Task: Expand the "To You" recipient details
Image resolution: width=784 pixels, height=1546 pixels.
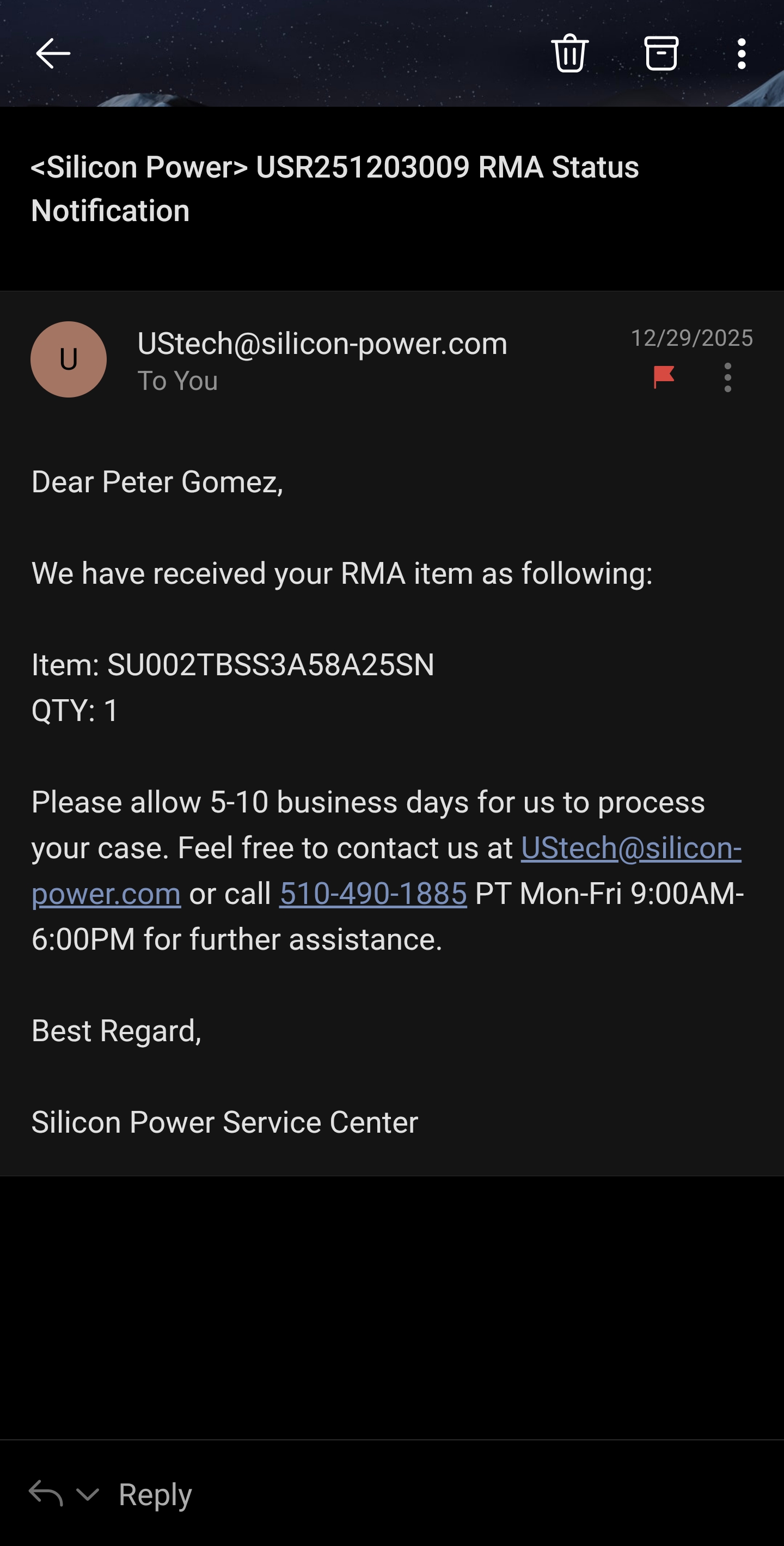Action: [177, 381]
